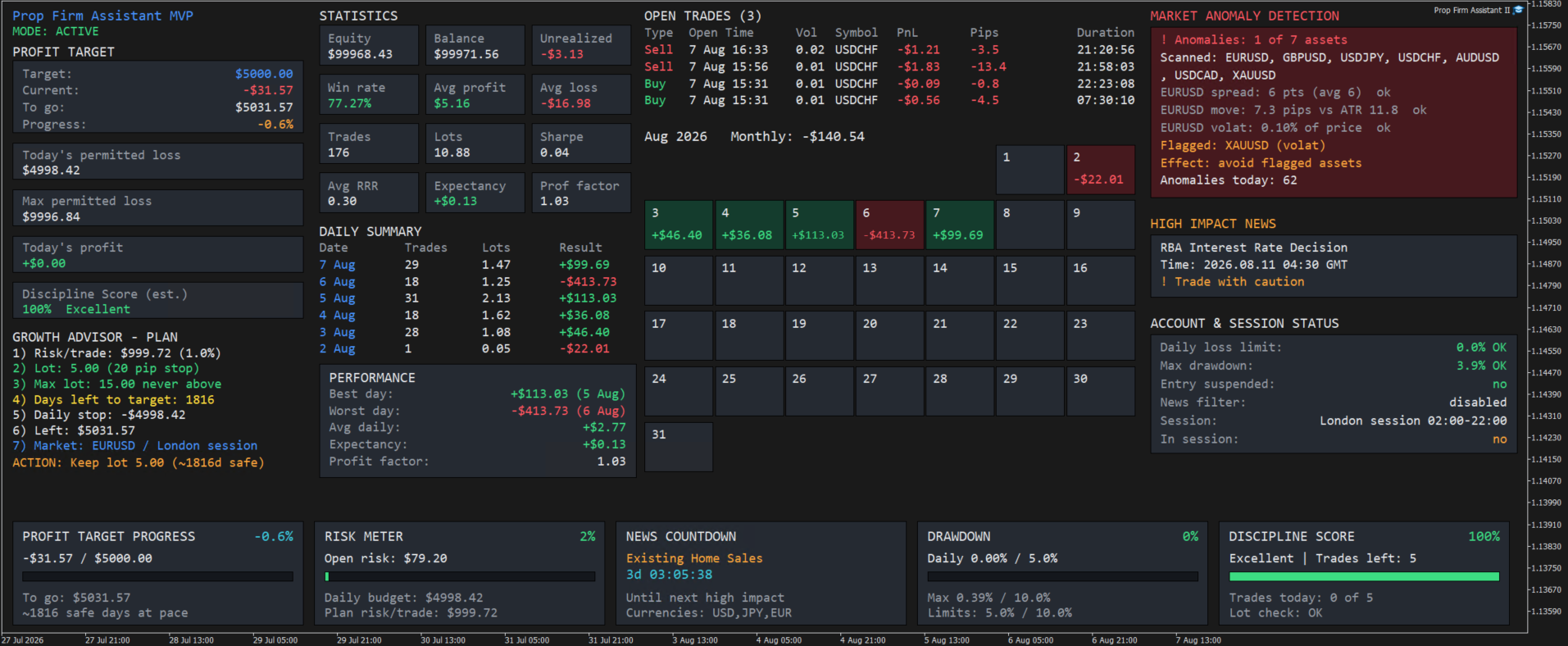Select the 5 Aug calendar cell showing +$113.03
The image size is (1568, 646).
(819, 224)
